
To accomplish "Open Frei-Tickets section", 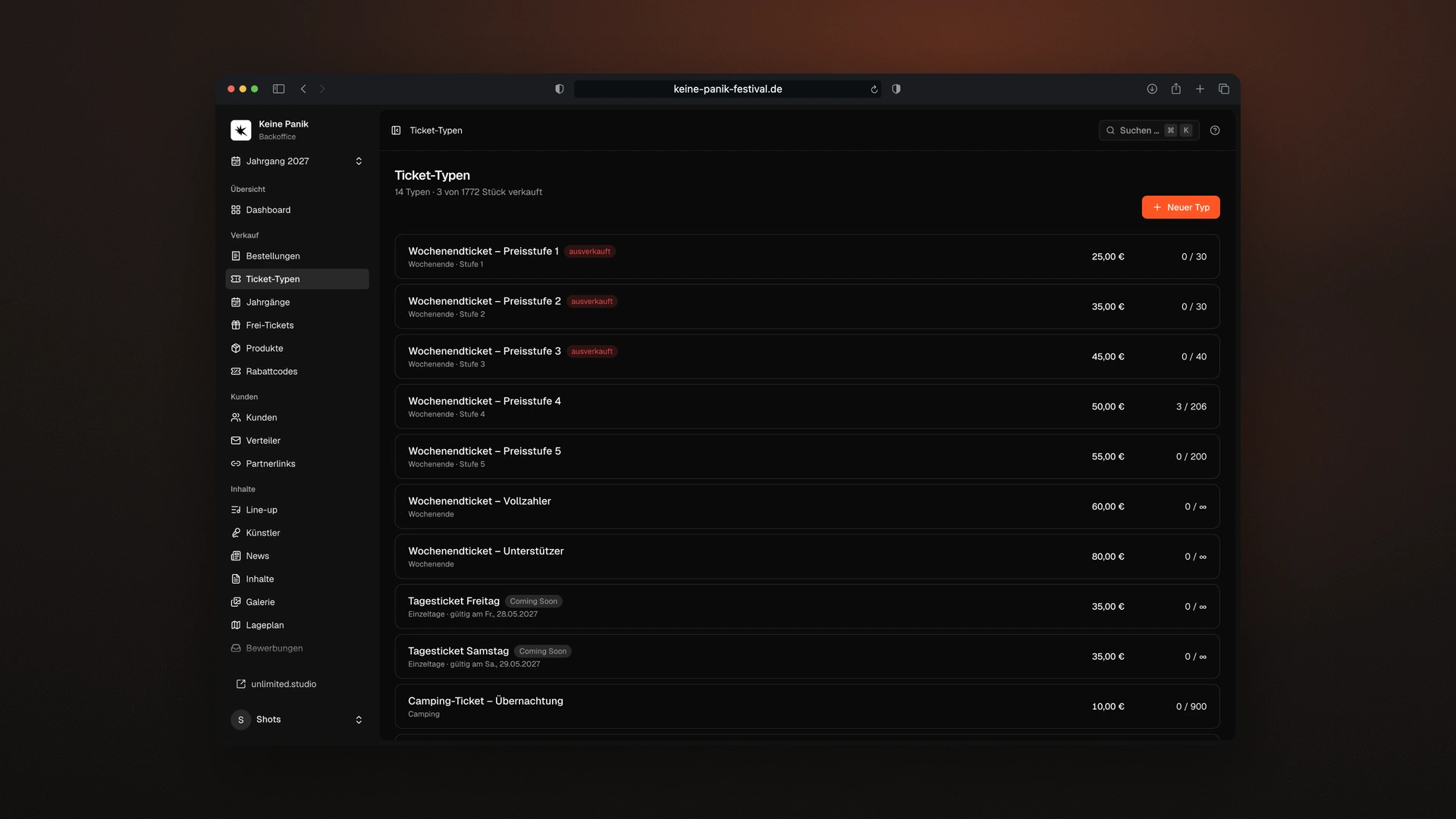I will pyautogui.click(x=297, y=325).
